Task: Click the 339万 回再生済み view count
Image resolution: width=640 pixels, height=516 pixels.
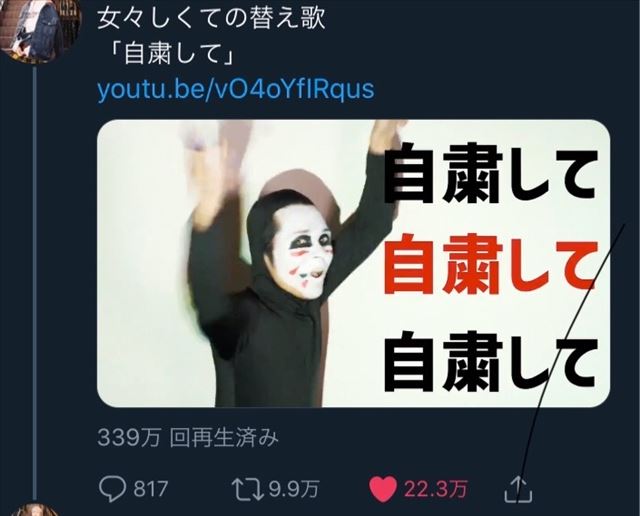Action: 188,438
